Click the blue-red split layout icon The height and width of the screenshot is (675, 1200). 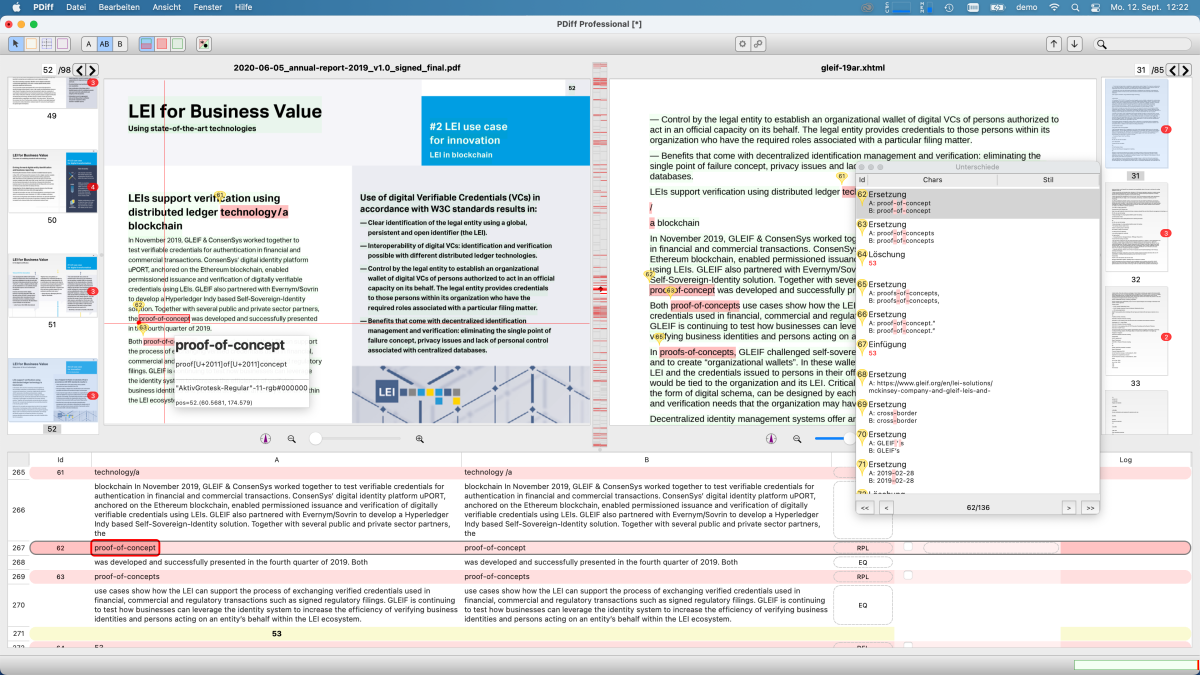146,44
